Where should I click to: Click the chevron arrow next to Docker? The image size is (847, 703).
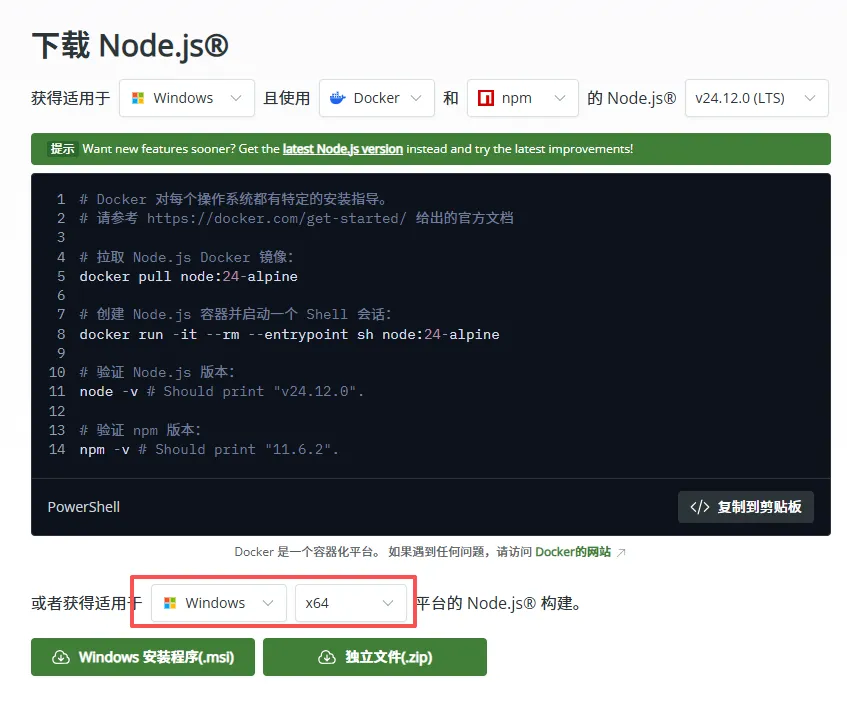(x=416, y=98)
